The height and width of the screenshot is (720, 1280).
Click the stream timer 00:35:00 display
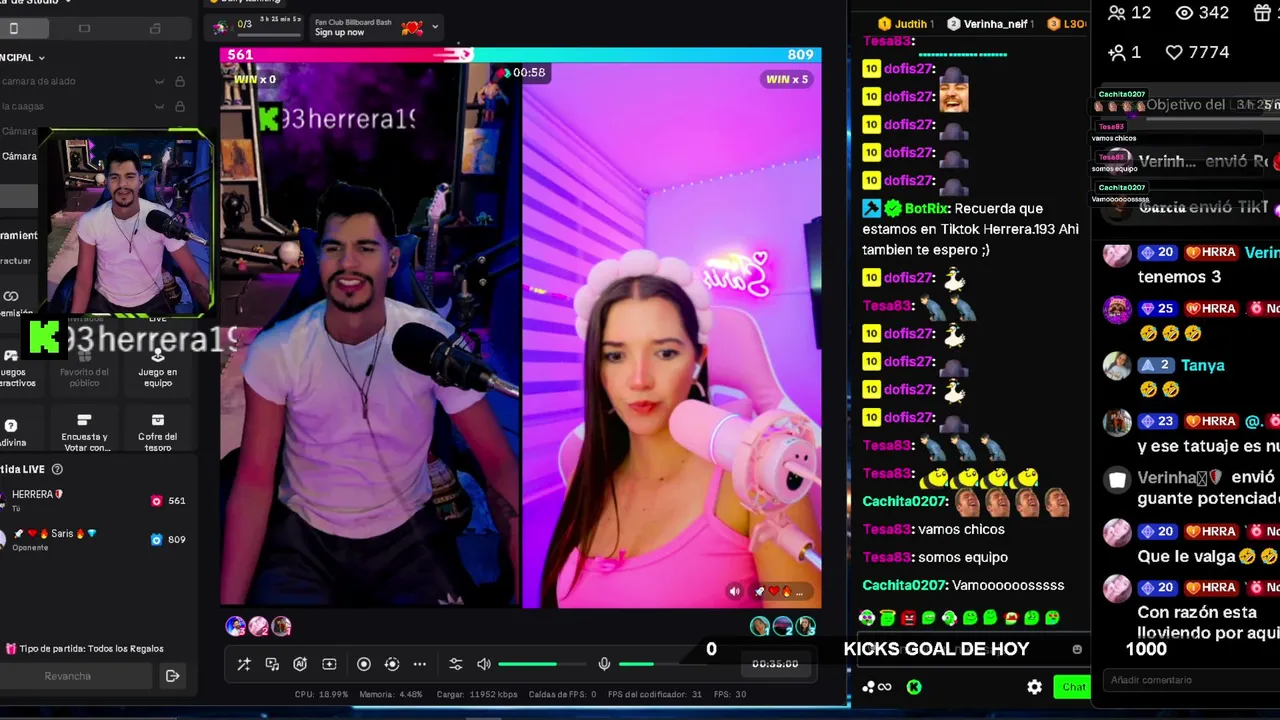[775, 664]
